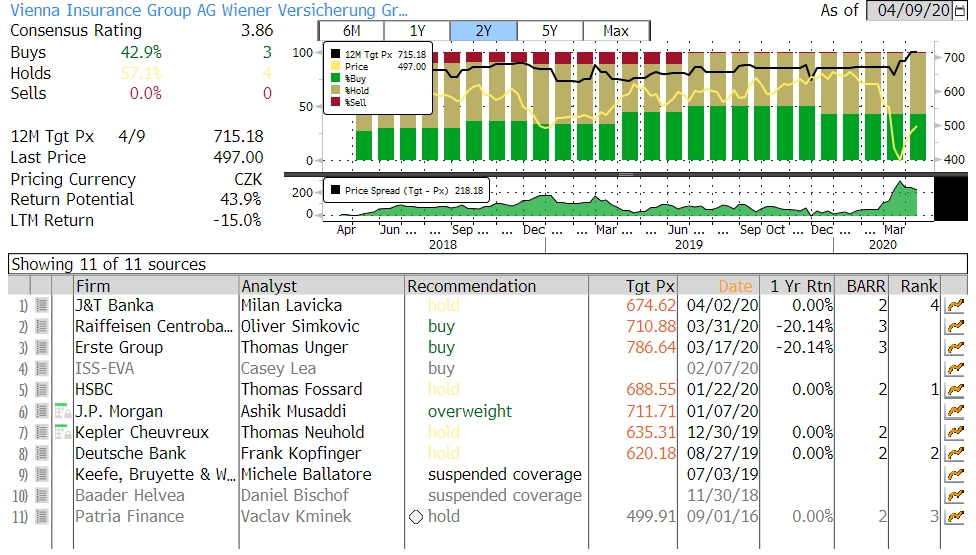Open chart icon for Kepler Cheuvreux row
Image resolution: width=976 pixels, height=555 pixels.
point(954,432)
